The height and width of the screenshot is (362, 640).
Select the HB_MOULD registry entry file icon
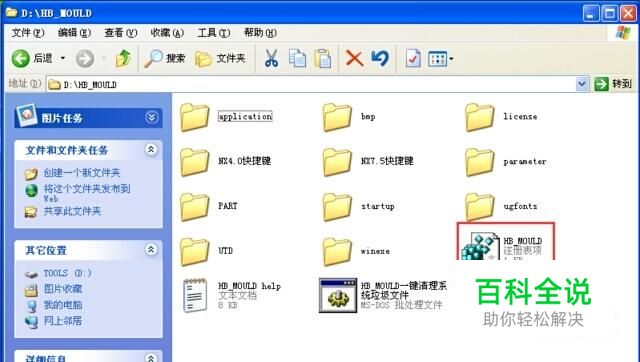pyautogui.click(x=480, y=246)
